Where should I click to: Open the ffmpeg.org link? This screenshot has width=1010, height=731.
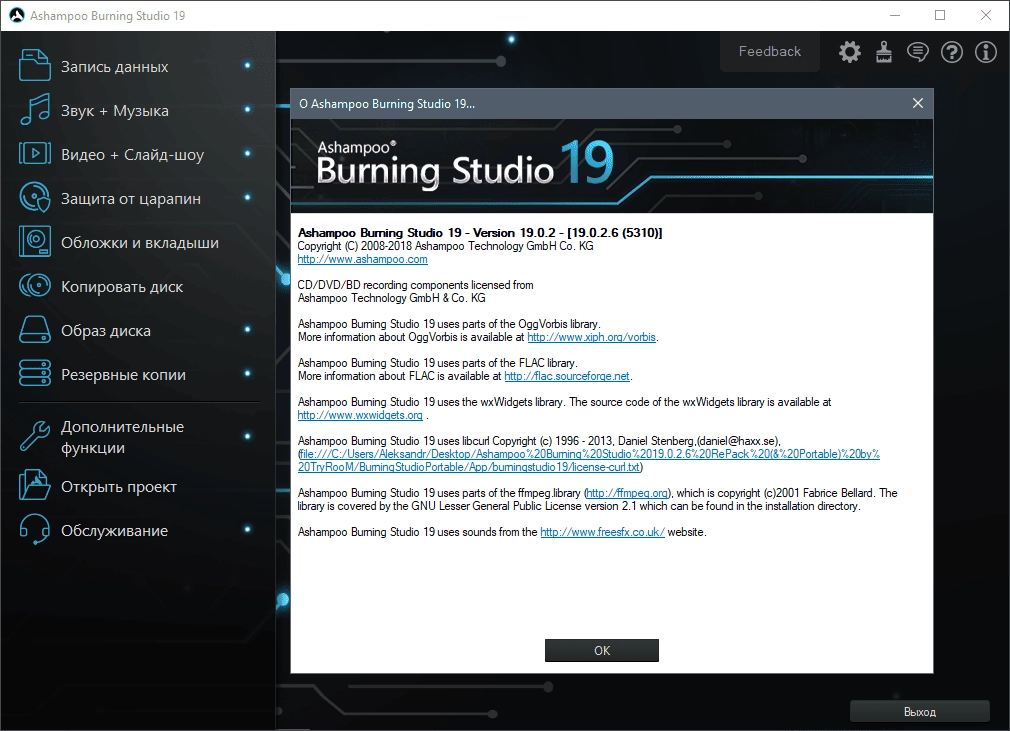tap(627, 493)
